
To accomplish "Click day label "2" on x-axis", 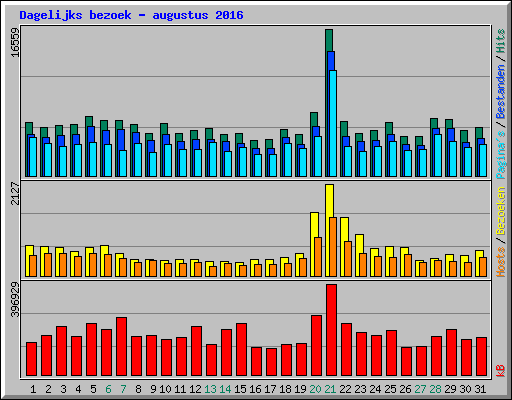I will [48, 389].
